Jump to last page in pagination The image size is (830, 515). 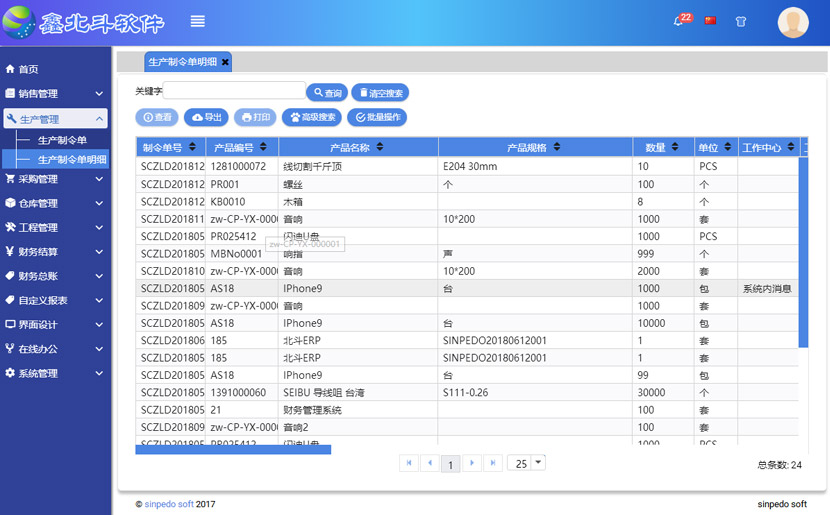point(492,463)
